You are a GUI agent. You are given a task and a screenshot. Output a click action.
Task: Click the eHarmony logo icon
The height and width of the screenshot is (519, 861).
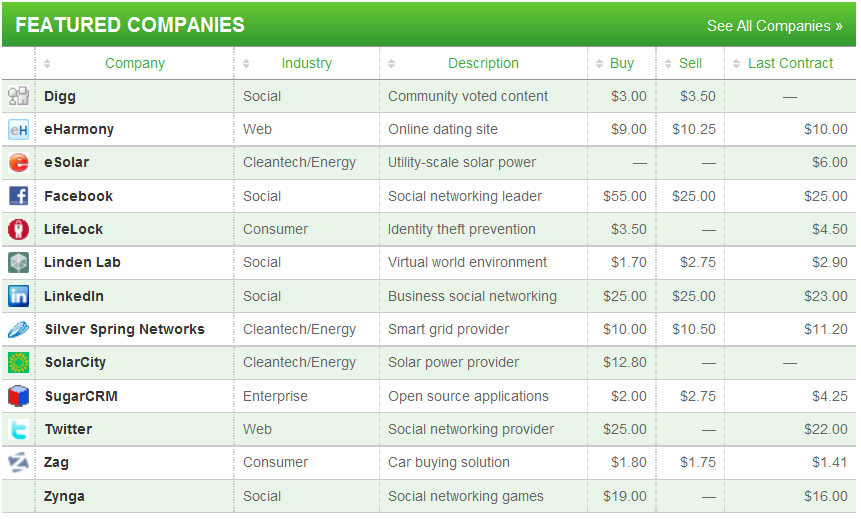18,130
